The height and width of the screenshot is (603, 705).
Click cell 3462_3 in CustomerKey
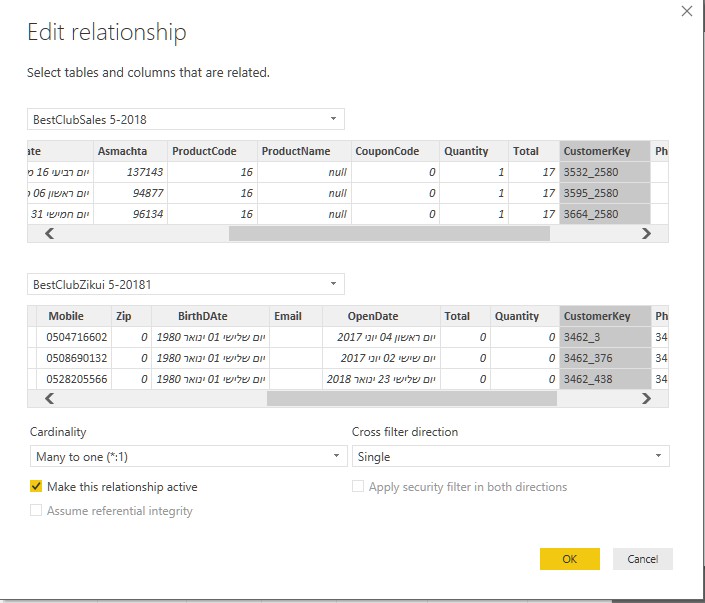point(605,337)
